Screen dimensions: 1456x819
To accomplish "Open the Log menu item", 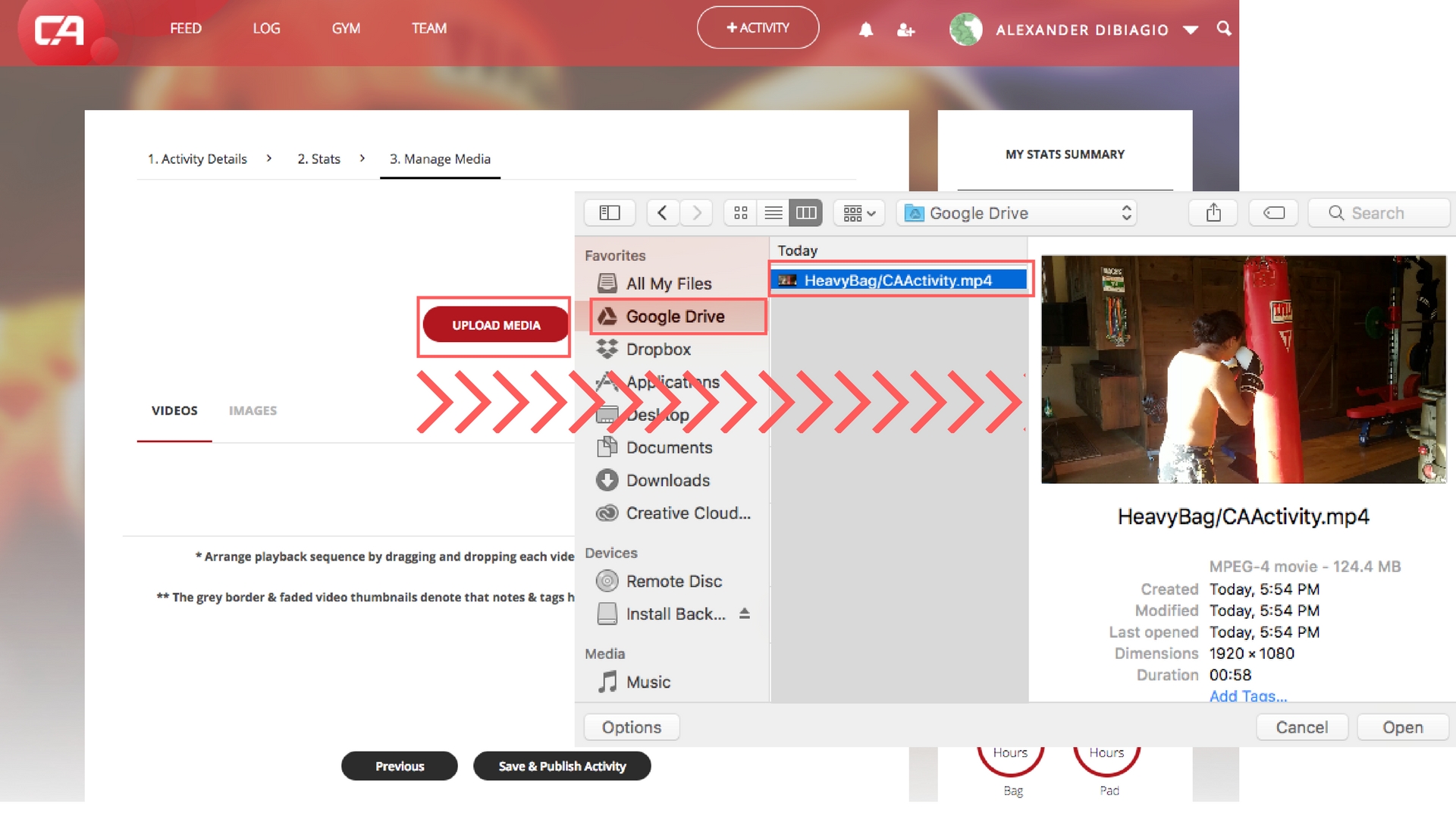I will (x=266, y=28).
